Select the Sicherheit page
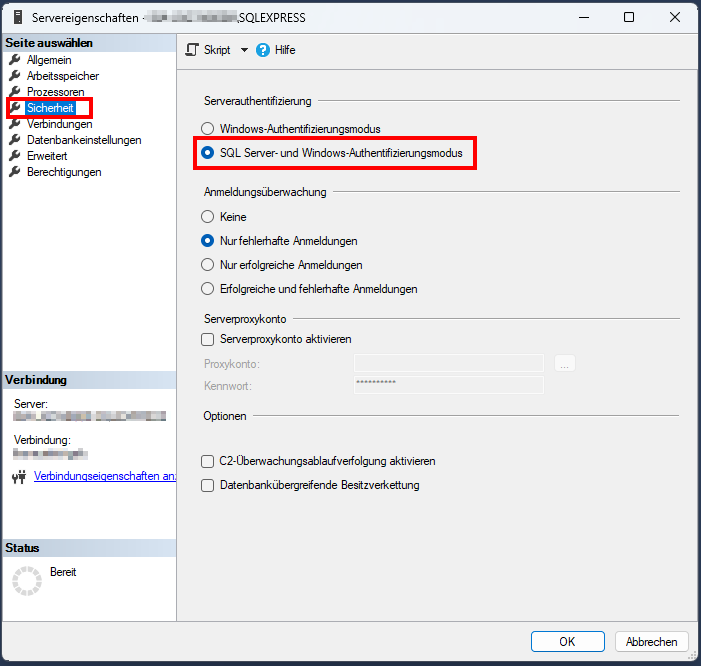The width and height of the screenshot is (701, 666). 50,108
